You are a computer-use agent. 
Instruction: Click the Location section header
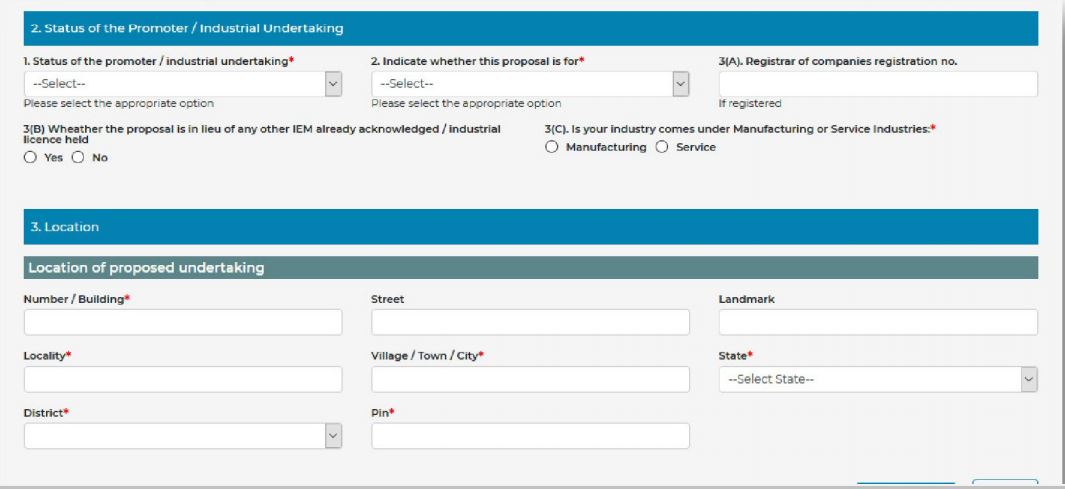pos(530,227)
